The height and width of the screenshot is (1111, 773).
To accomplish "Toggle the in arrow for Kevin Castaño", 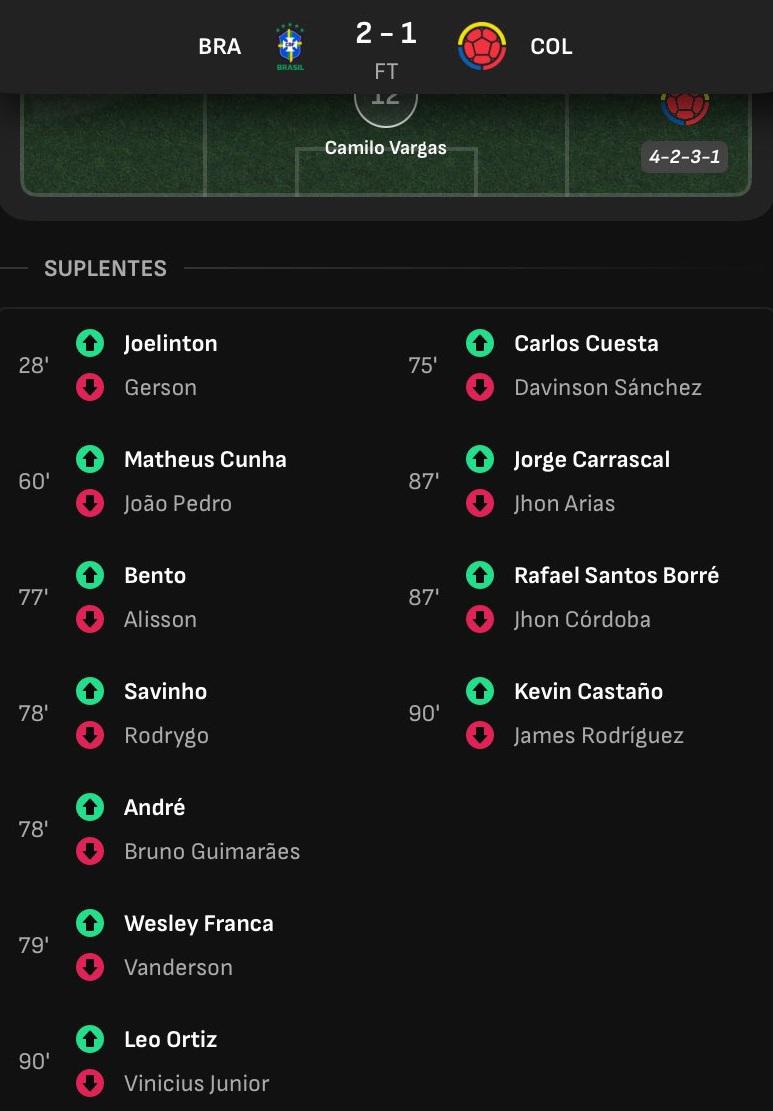I will point(480,691).
